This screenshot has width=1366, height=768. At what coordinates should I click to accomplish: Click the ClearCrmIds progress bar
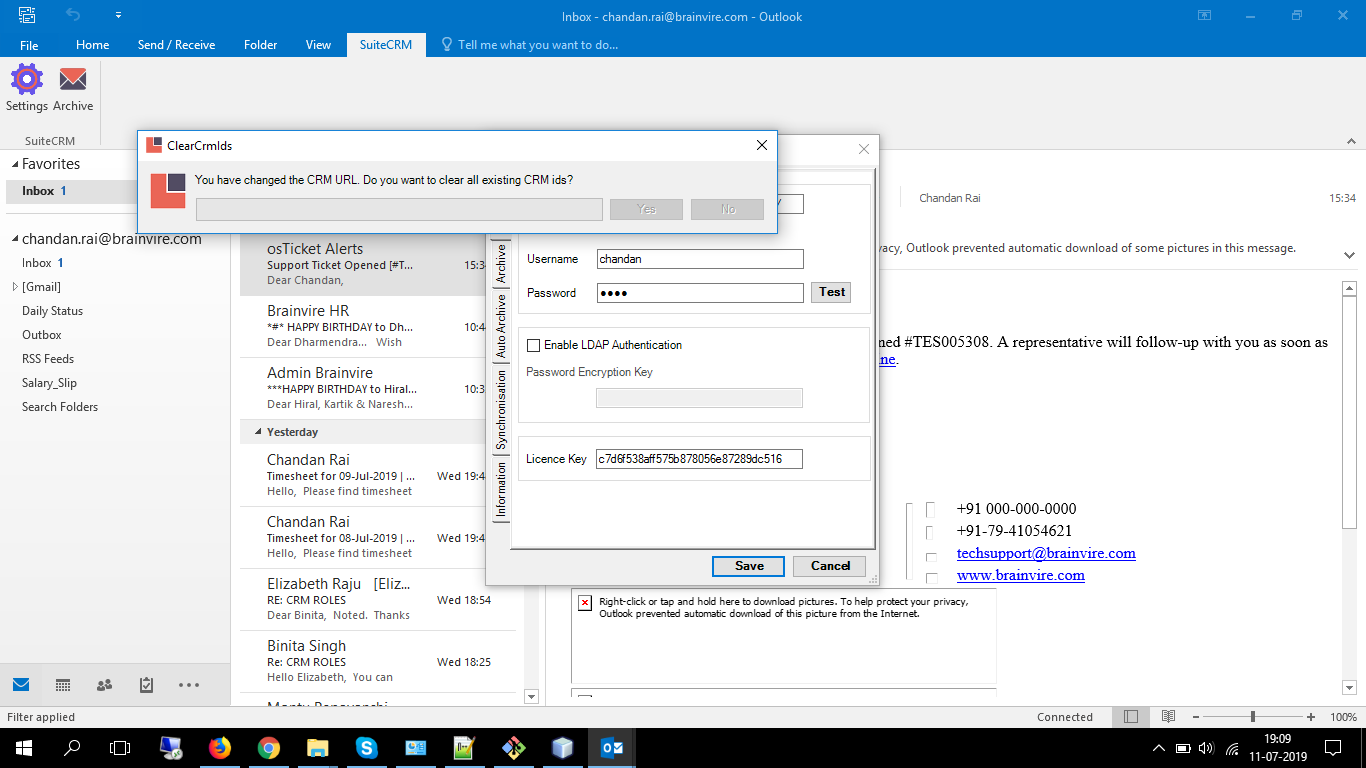click(399, 209)
